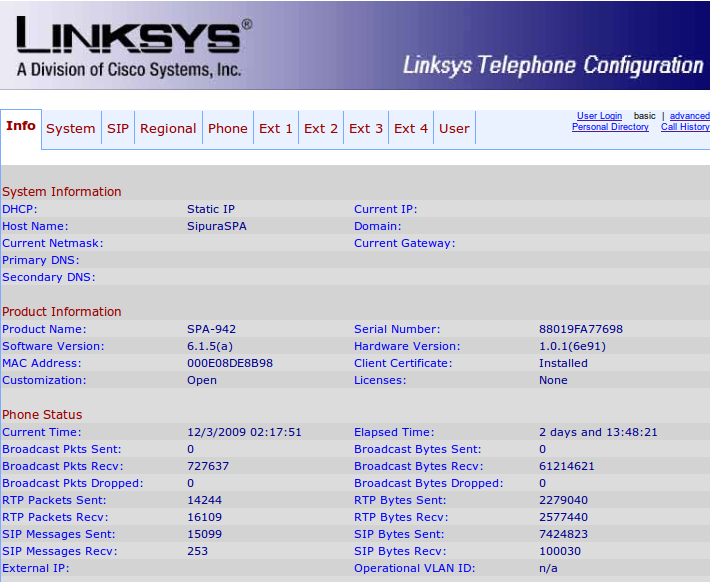The image size is (710, 582).
Task: Select SIP Bytes Recv value 100030
Action: click(x=560, y=551)
